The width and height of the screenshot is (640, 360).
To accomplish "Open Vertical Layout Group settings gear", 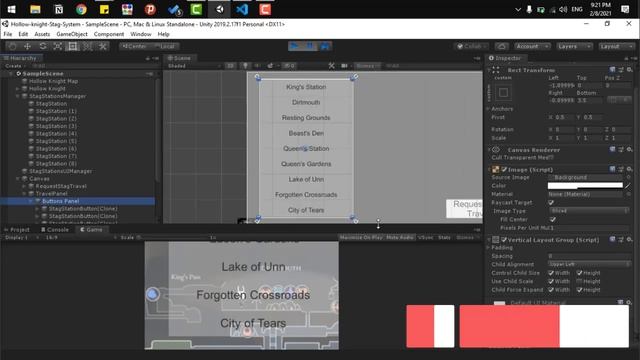I will coord(630,240).
